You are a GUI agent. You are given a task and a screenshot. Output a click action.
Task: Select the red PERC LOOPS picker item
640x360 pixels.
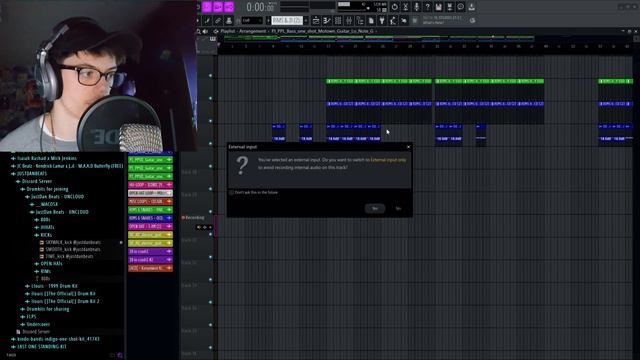[x=151, y=201]
